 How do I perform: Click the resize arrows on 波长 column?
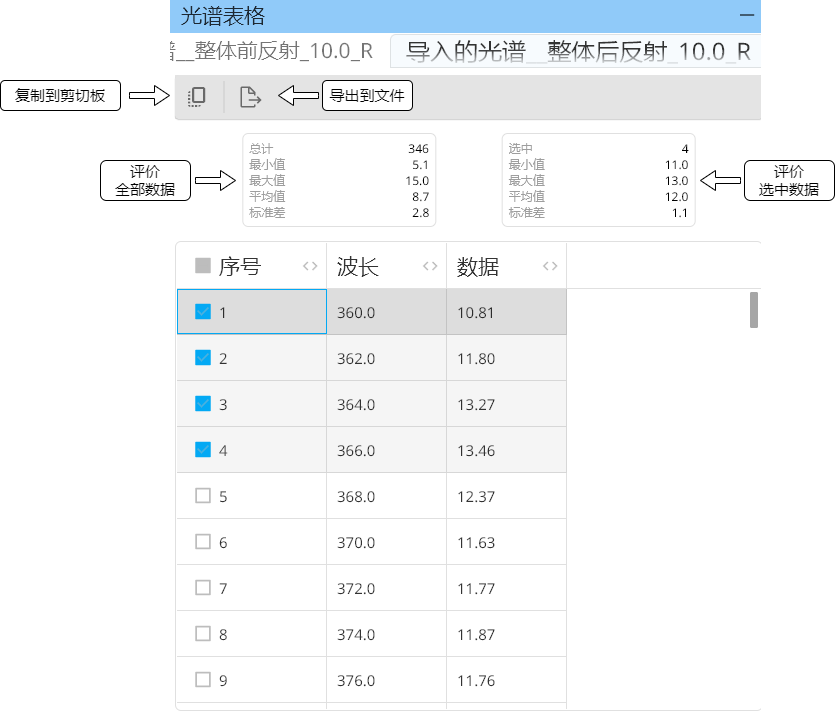pyautogui.click(x=430, y=266)
